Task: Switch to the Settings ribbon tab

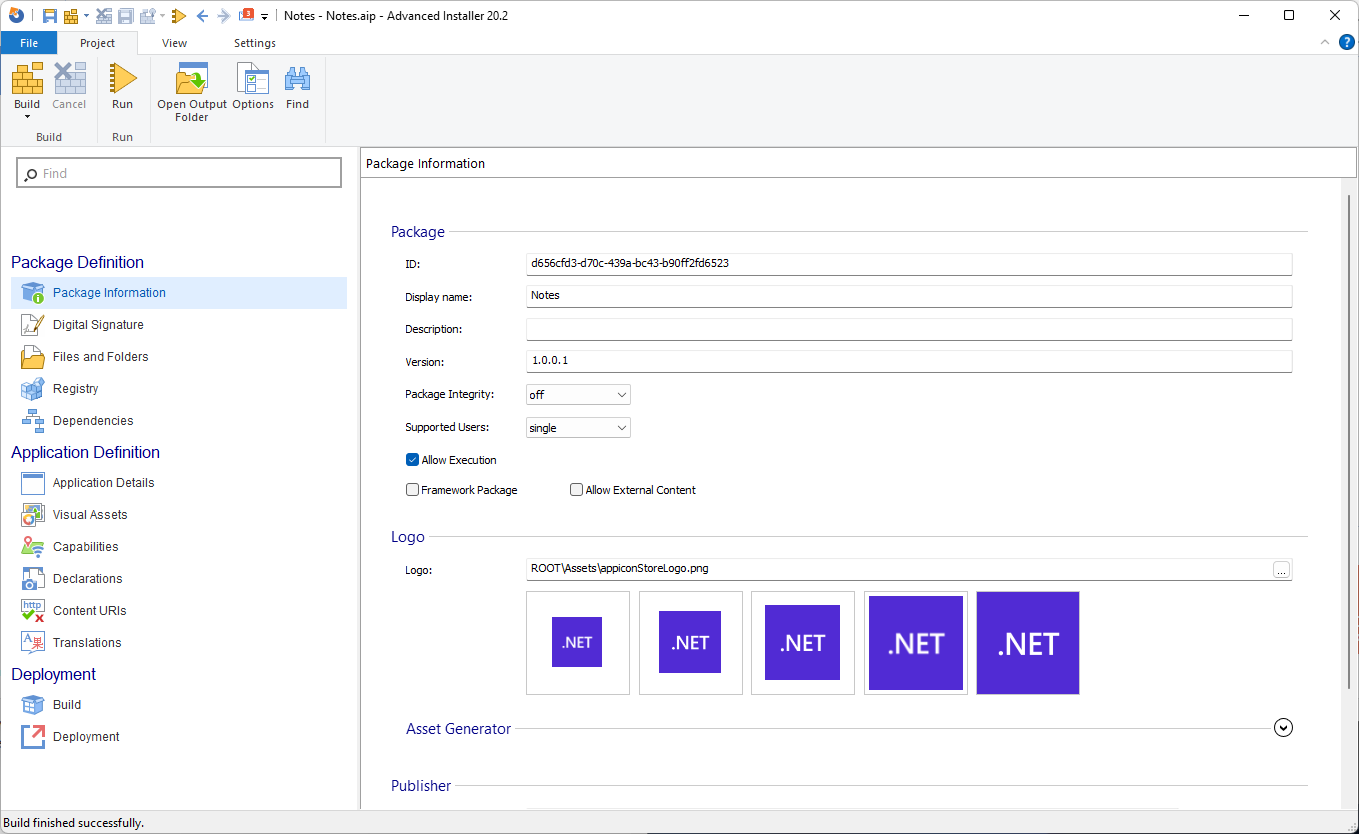Action: pyautogui.click(x=255, y=43)
